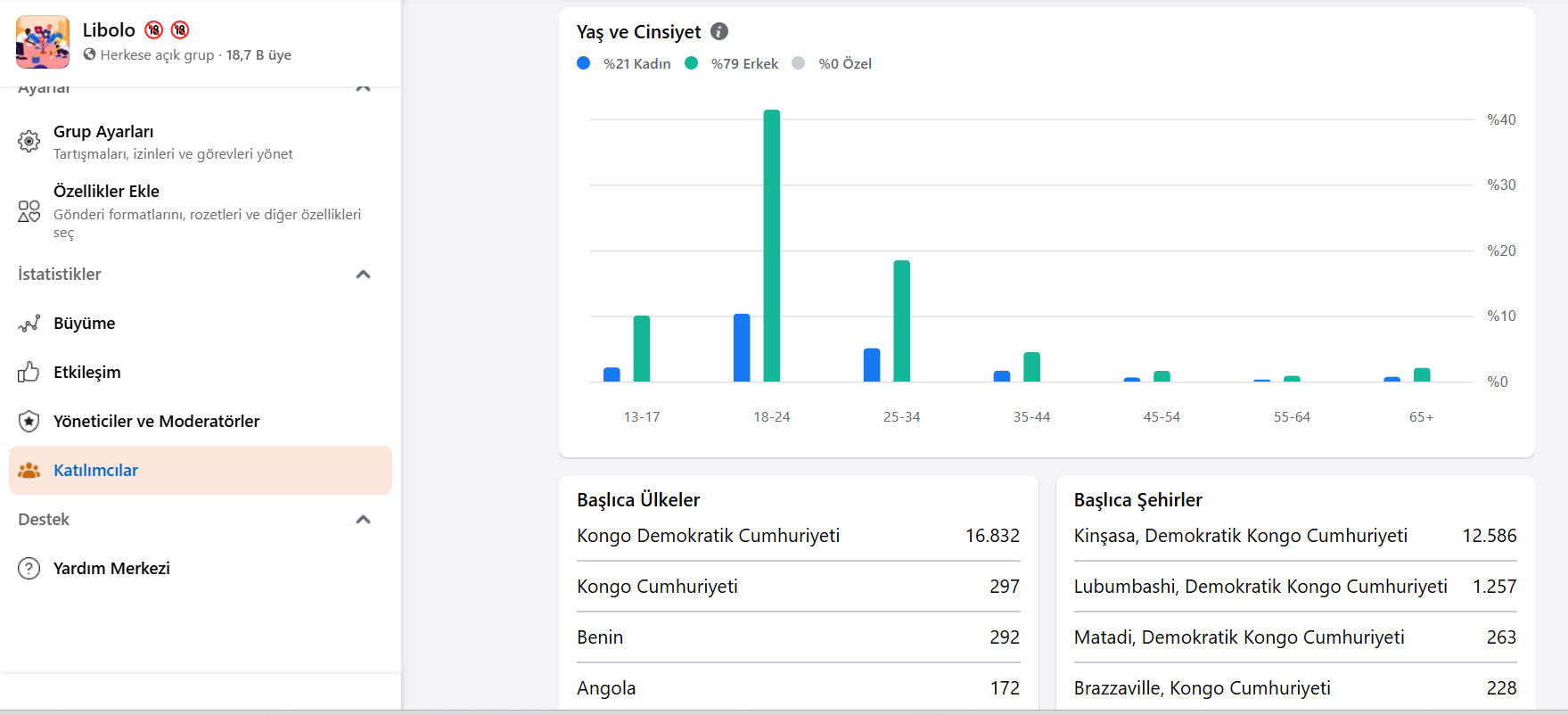Click the Yardım Merkezi question mark icon
Viewport: 1568px width, 715px height.
pos(29,568)
